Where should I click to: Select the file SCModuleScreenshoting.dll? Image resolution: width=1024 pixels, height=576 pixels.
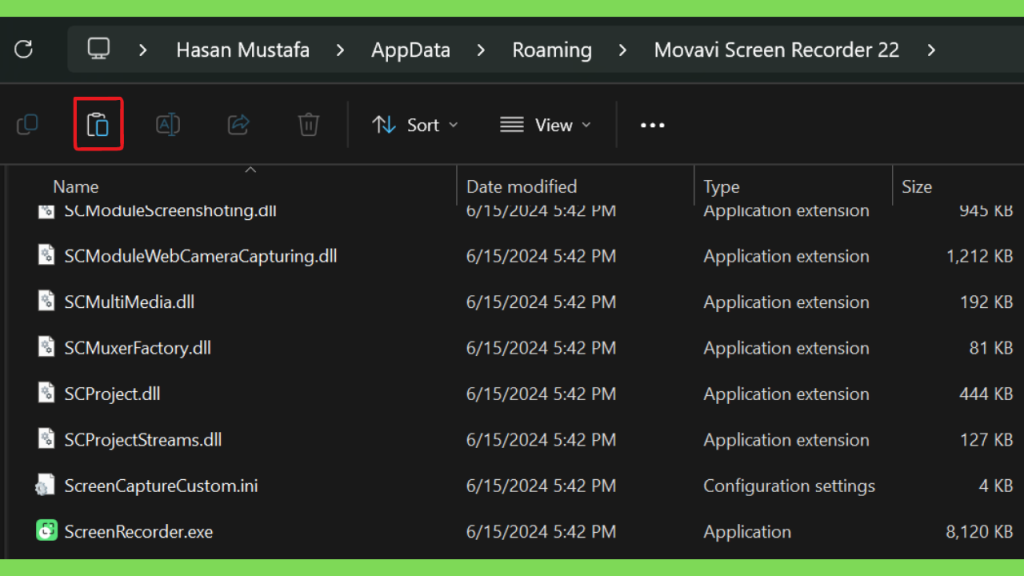tap(170, 212)
